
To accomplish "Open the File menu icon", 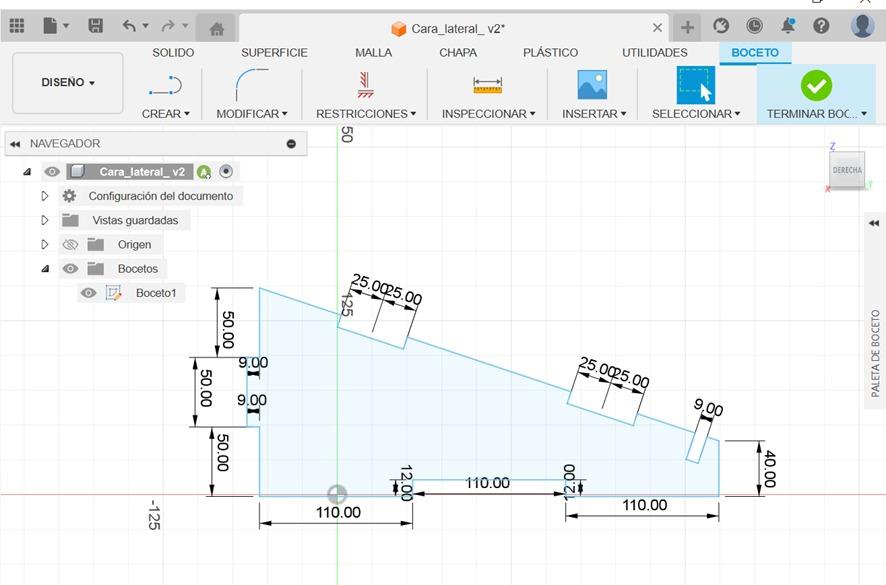I will (50, 25).
